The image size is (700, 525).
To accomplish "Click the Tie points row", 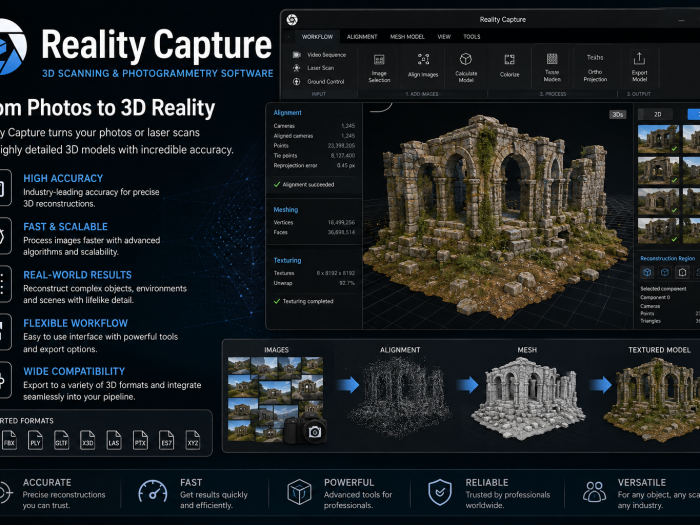I will click(314, 155).
